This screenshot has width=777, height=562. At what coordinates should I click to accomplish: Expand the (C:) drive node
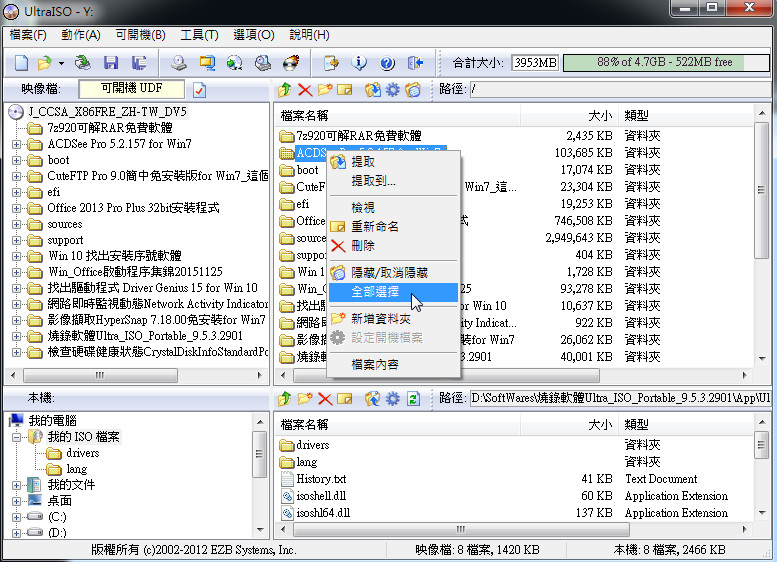(x=16, y=517)
